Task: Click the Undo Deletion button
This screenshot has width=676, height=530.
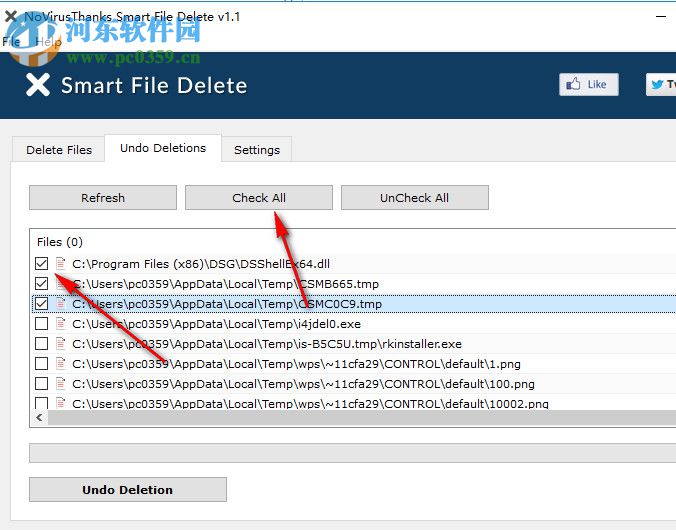Action: pos(128,489)
